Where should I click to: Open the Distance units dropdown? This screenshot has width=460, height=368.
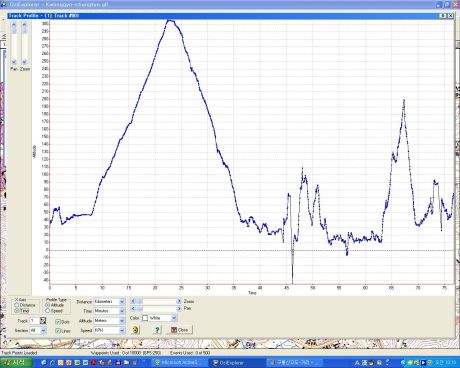[x=122, y=302]
